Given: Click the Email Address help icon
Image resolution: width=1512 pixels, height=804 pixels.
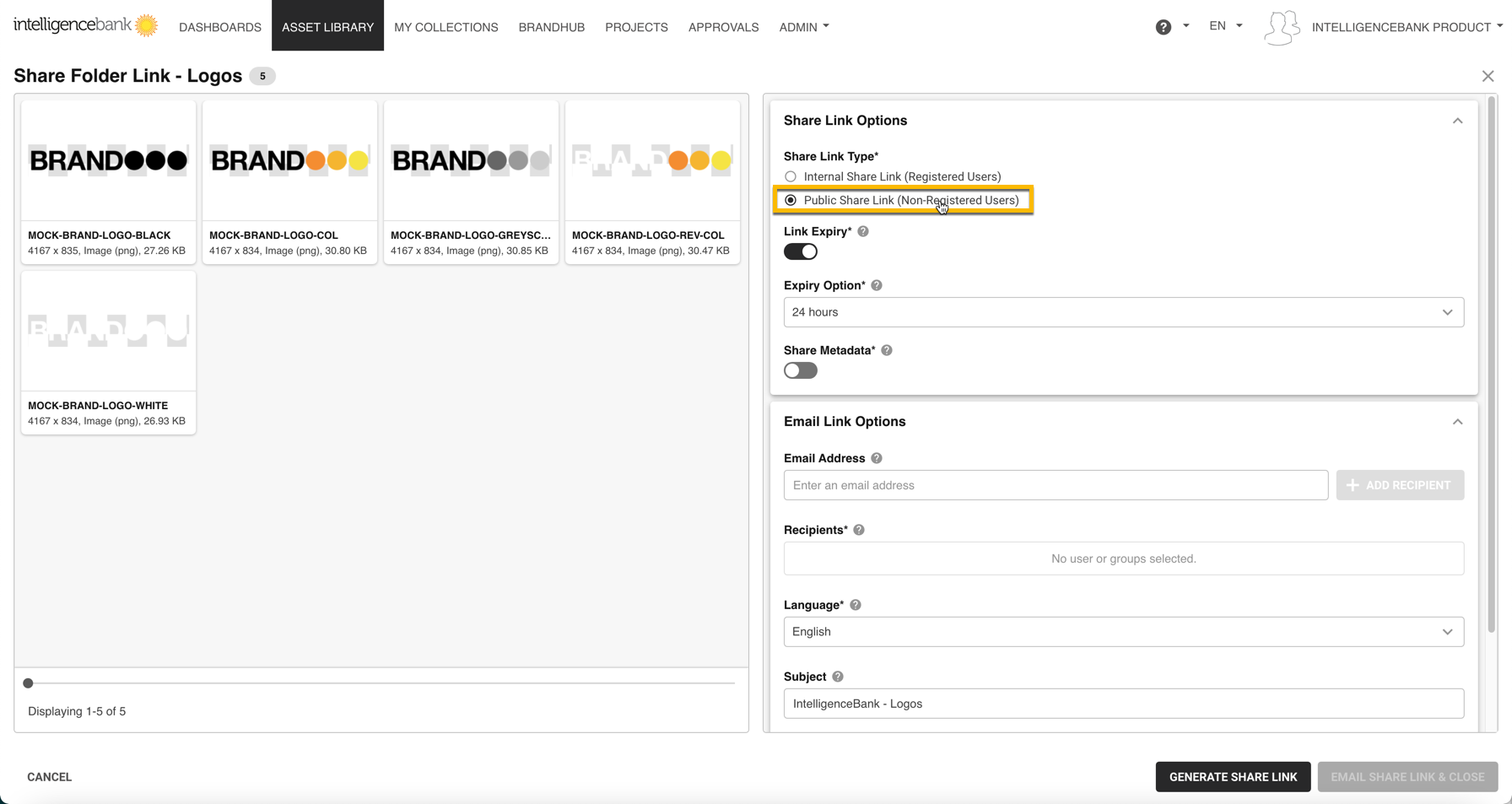Looking at the screenshot, I should pyautogui.click(x=877, y=458).
